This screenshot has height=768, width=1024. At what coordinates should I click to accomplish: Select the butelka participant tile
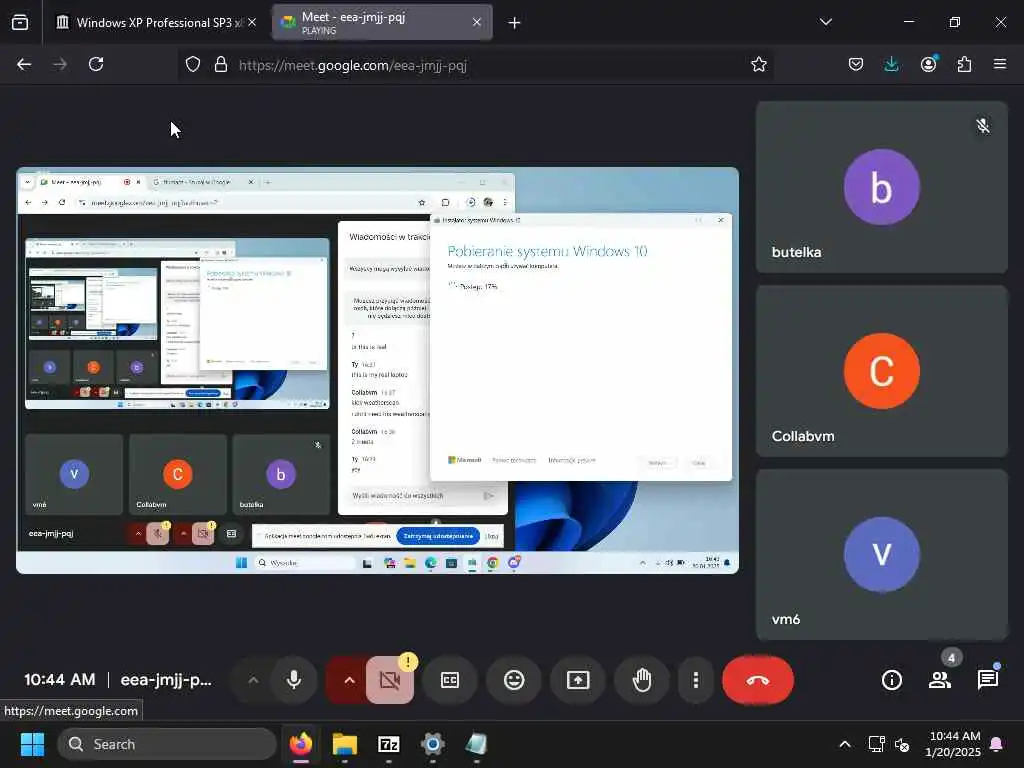(x=882, y=187)
